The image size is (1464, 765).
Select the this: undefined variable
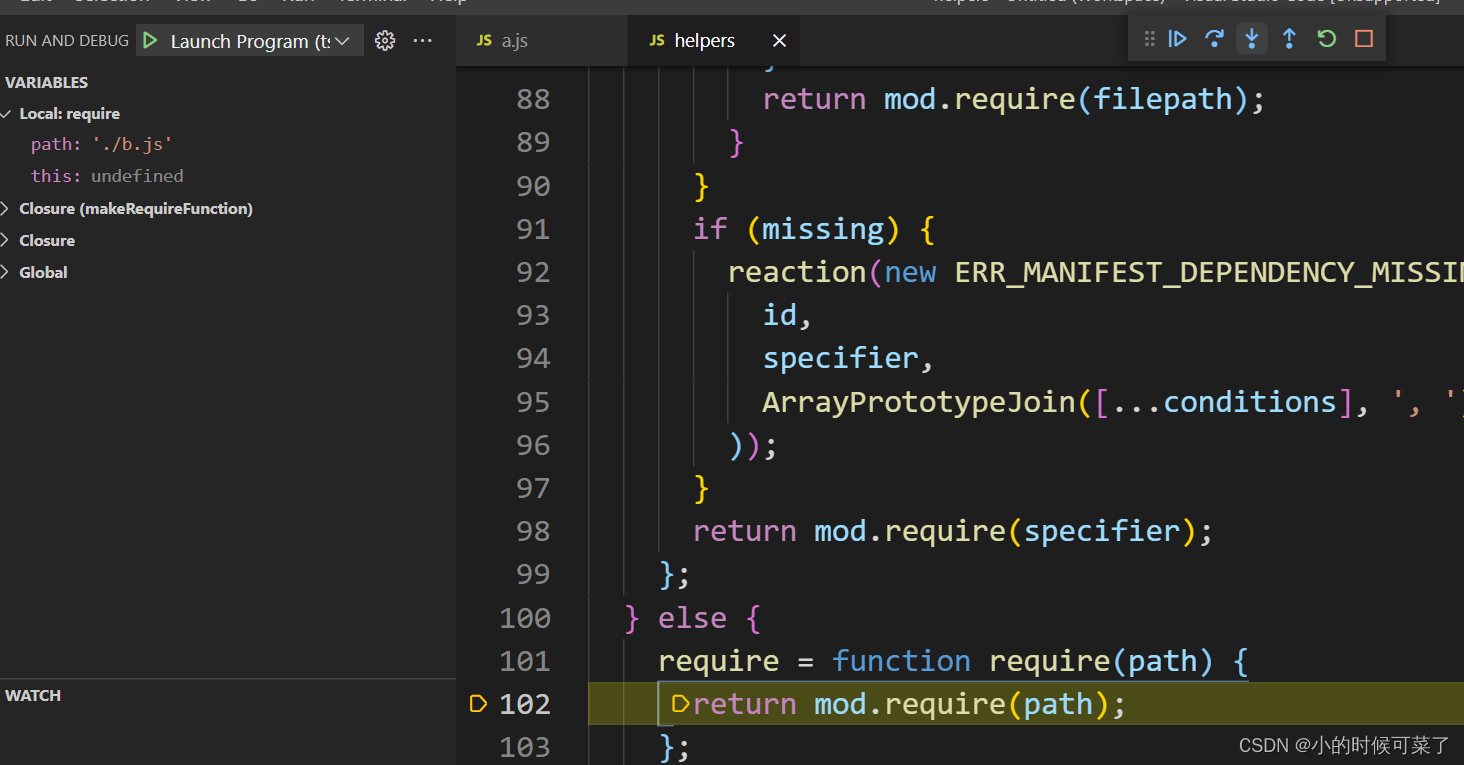(x=107, y=176)
